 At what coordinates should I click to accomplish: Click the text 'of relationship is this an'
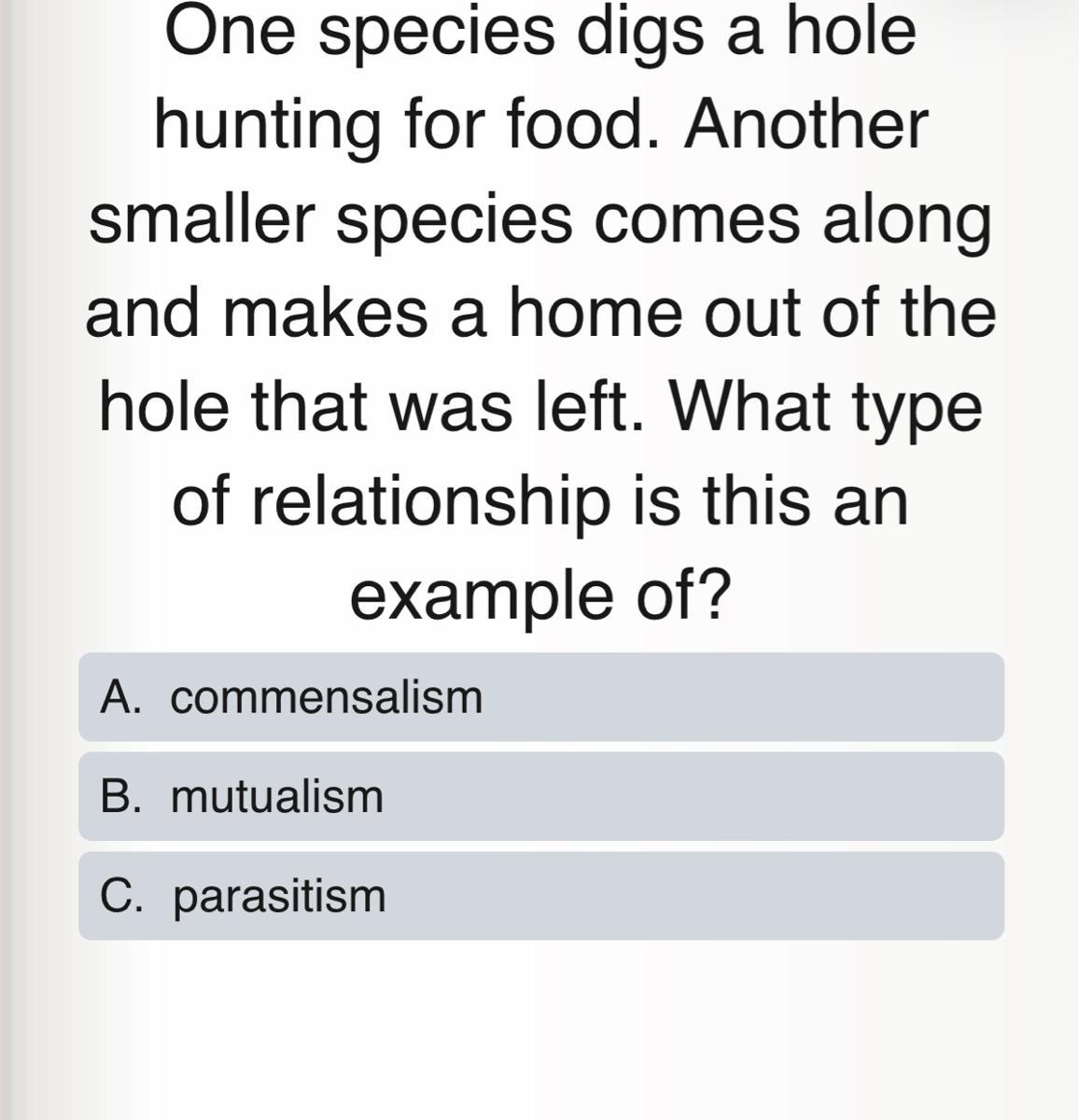coord(541,502)
